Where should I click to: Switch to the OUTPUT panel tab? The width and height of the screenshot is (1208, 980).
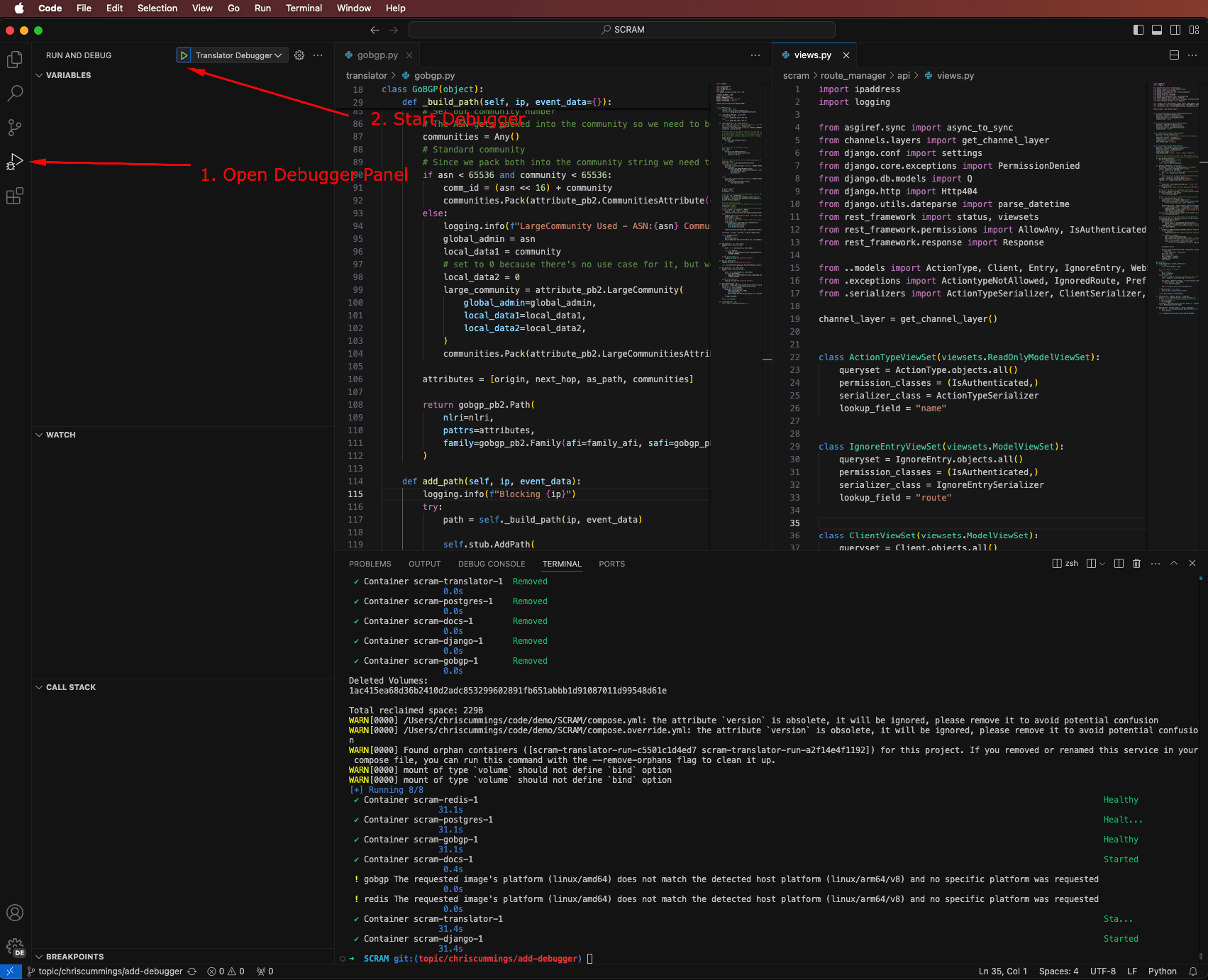424,564
